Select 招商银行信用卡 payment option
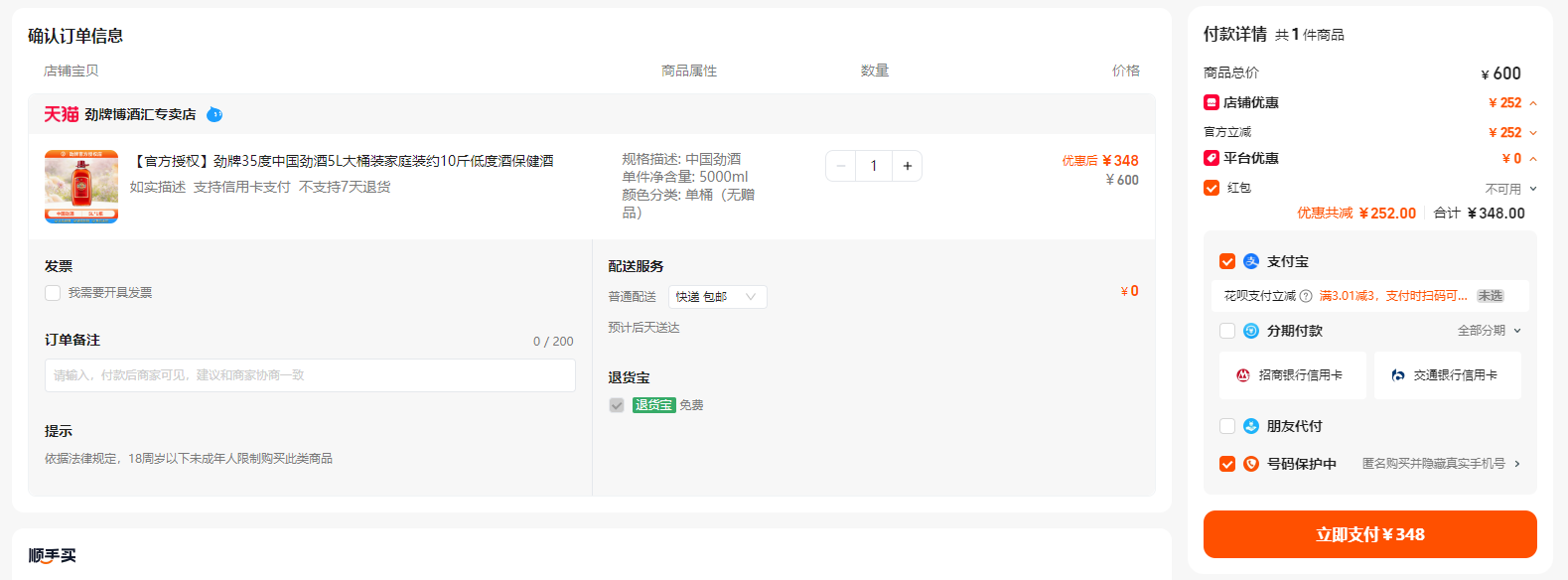 1293,375
